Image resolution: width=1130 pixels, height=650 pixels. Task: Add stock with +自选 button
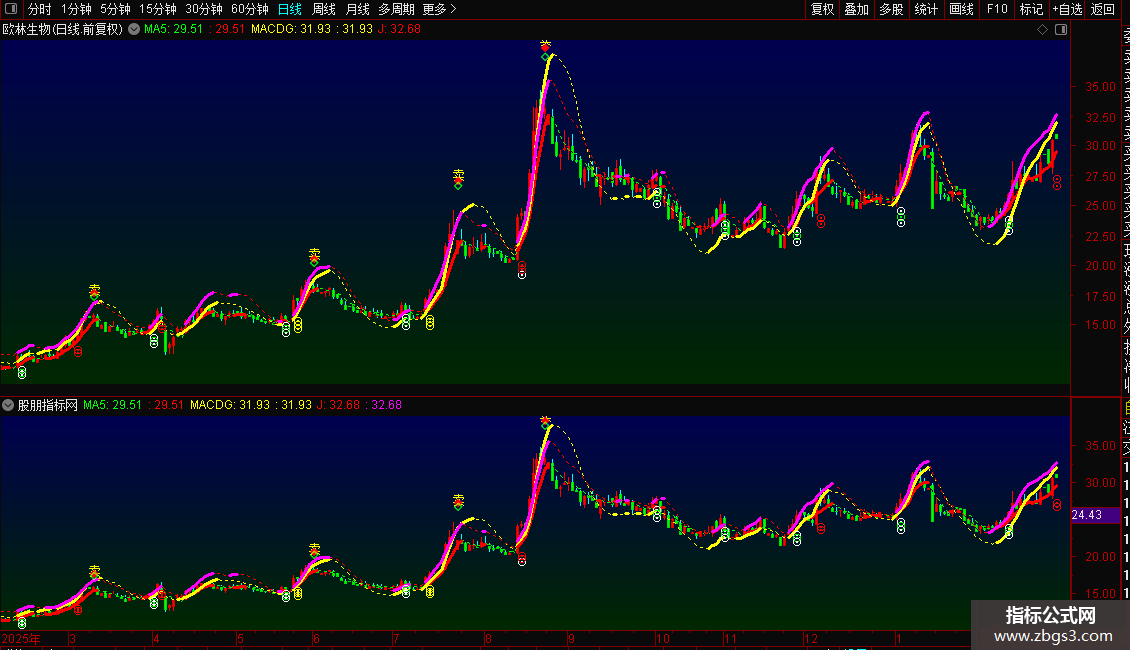tap(1067, 9)
